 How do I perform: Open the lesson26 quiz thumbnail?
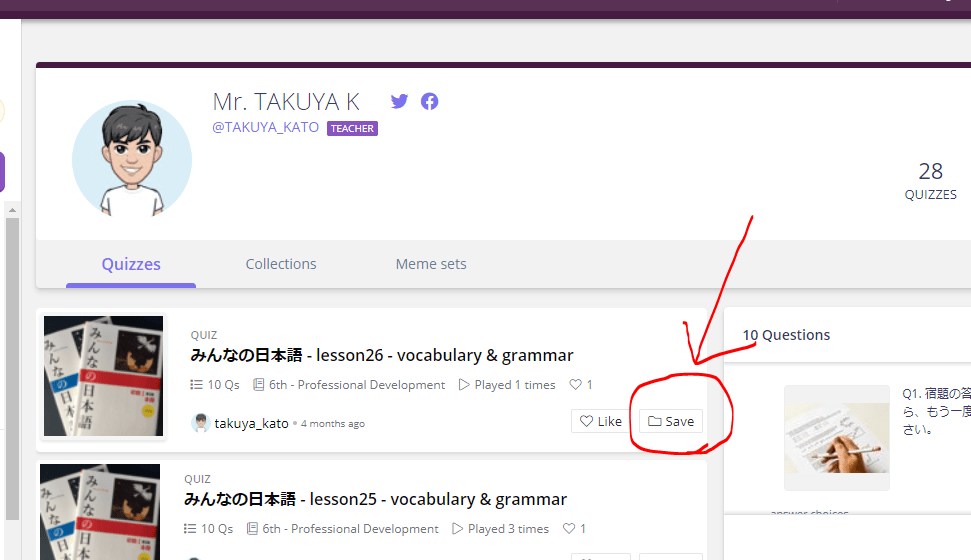coord(103,376)
